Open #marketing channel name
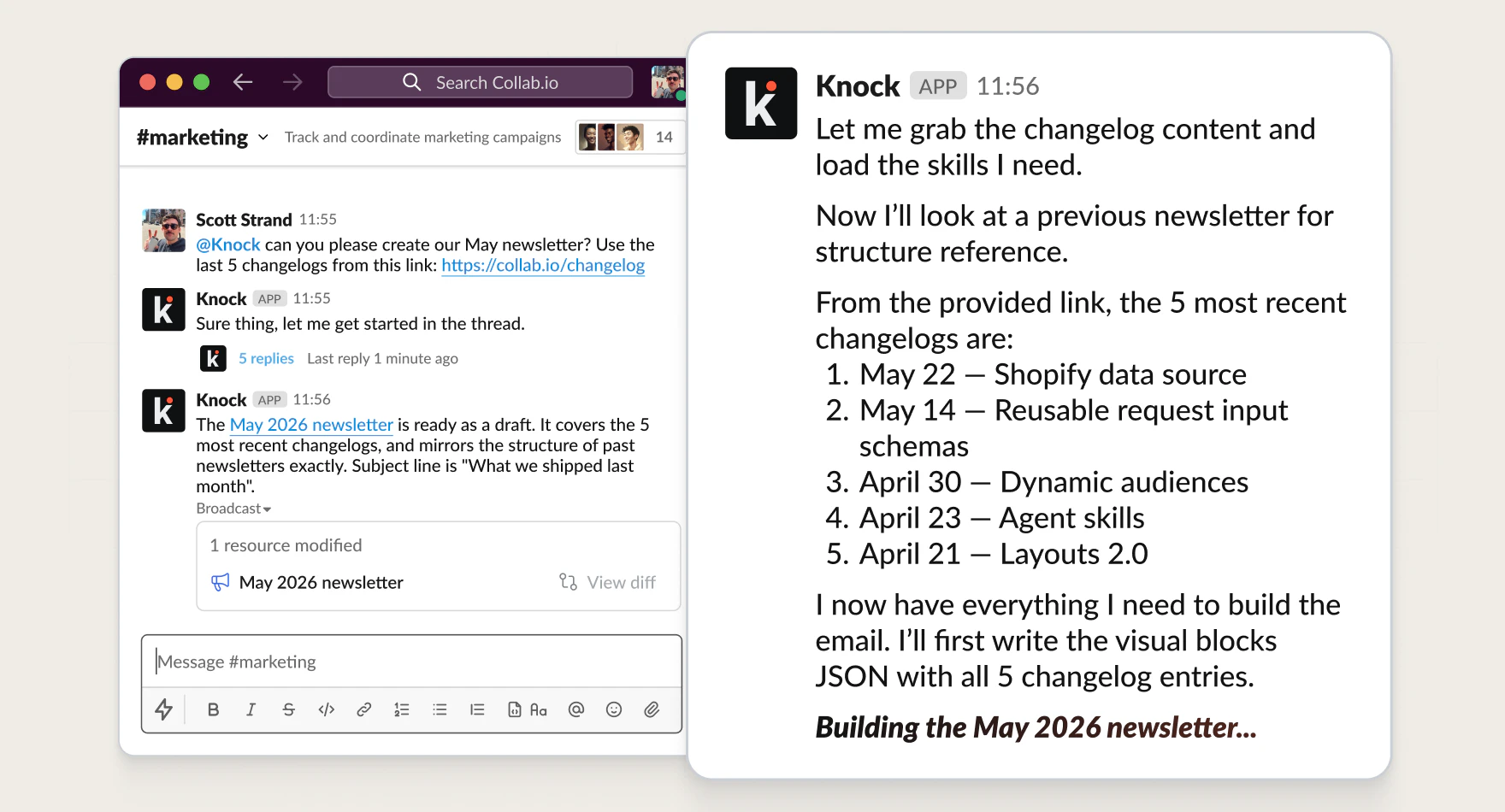The height and width of the screenshot is (812, 1505). 192,137
